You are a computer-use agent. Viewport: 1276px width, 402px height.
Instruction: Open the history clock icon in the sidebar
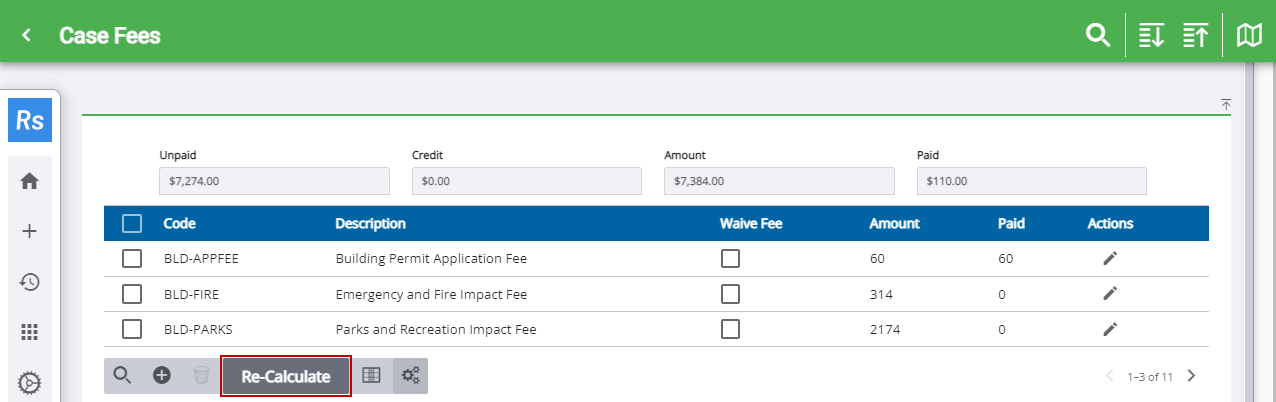(30, 282)
